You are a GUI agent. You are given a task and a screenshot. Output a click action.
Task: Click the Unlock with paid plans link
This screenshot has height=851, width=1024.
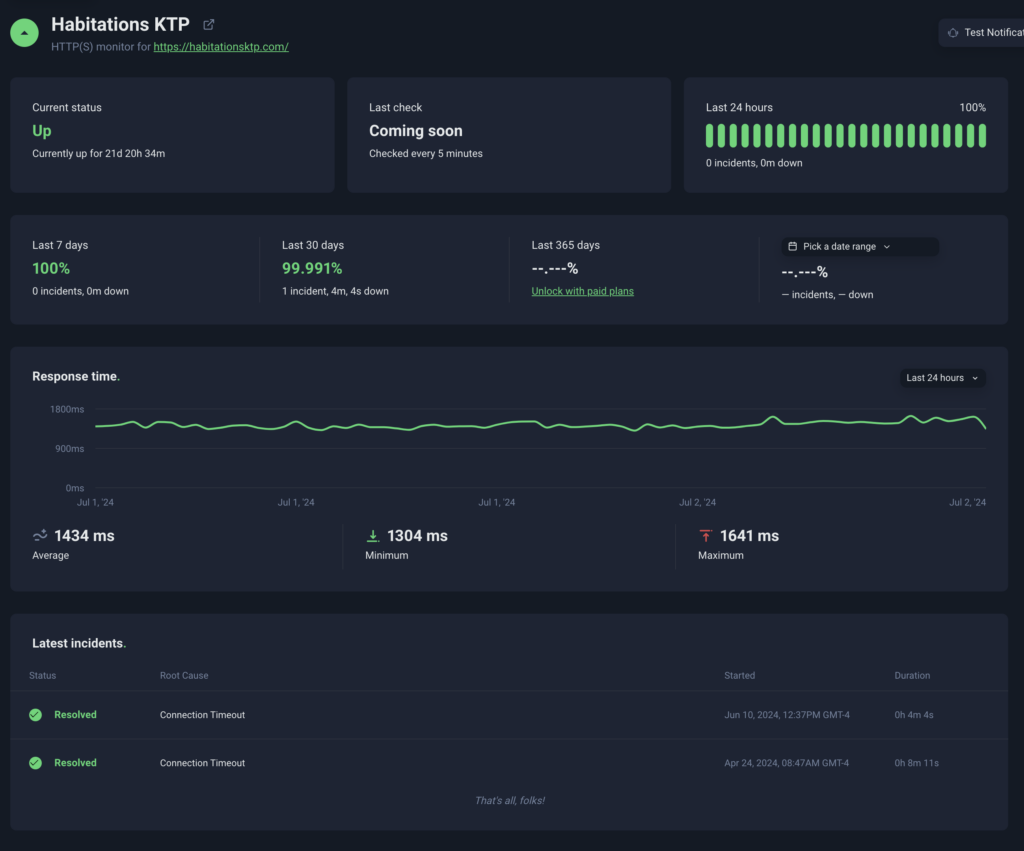pyautogui.click(x=582, y=291)
